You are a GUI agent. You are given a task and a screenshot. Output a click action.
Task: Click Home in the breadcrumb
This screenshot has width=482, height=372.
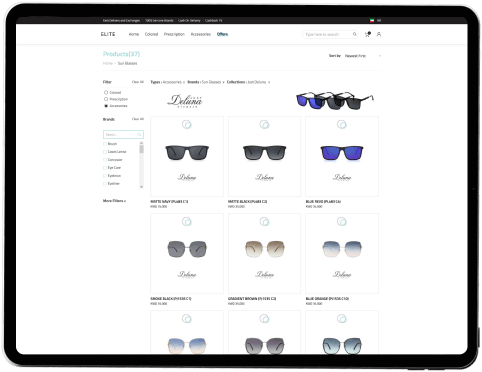(x=108, y=63)
